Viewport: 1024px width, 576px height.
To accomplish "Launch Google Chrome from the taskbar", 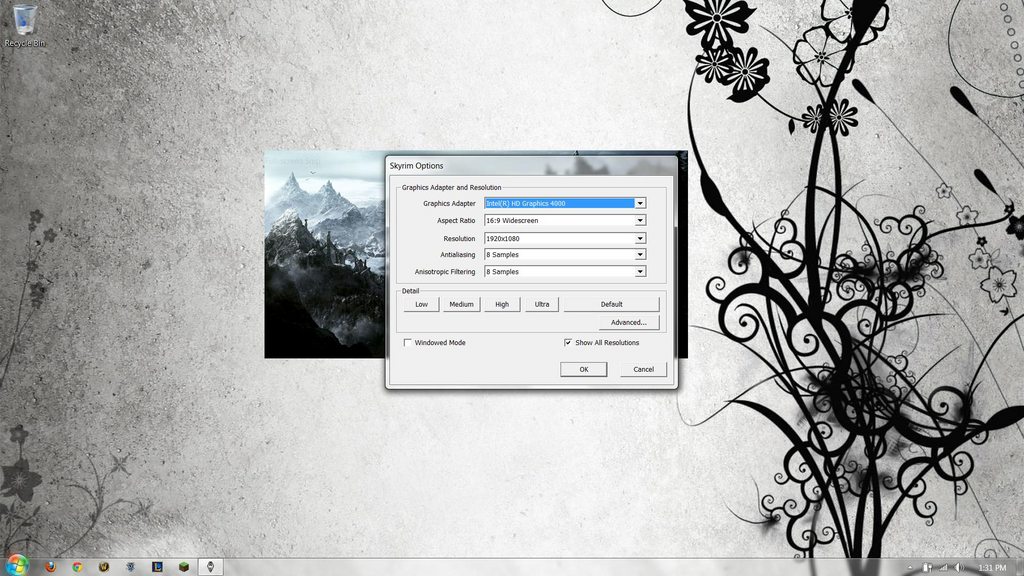I will pos(77,567).
